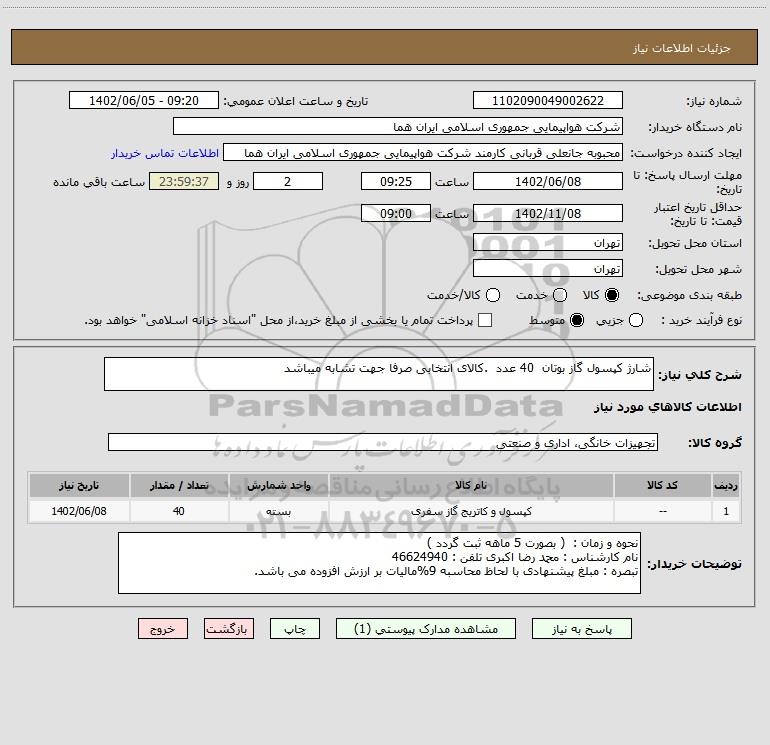Click the row number cell 1
The height and width of the screenshot is (745, 770).
click(726, 511)
